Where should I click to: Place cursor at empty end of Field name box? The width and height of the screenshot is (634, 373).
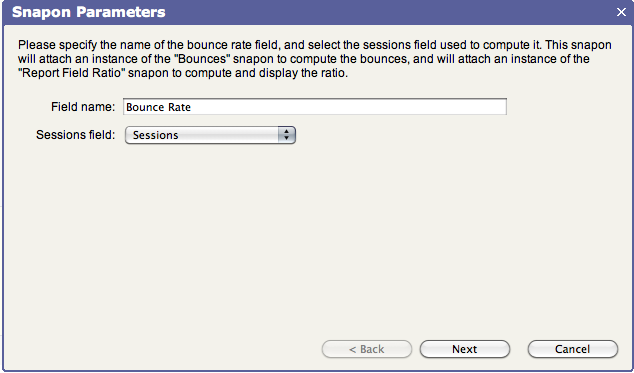point(348,107)
